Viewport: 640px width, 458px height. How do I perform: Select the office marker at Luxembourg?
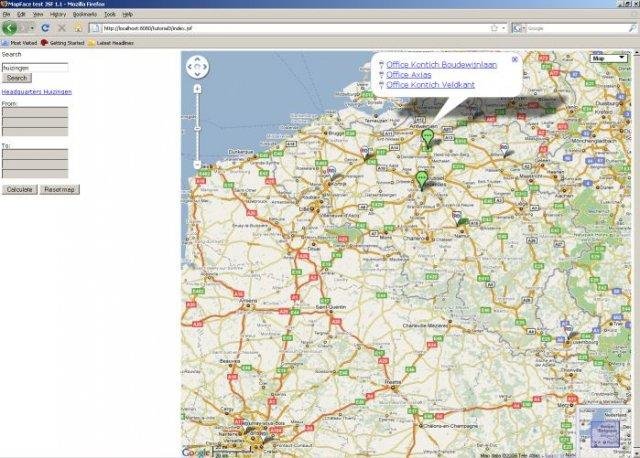[x=567, y=330]
